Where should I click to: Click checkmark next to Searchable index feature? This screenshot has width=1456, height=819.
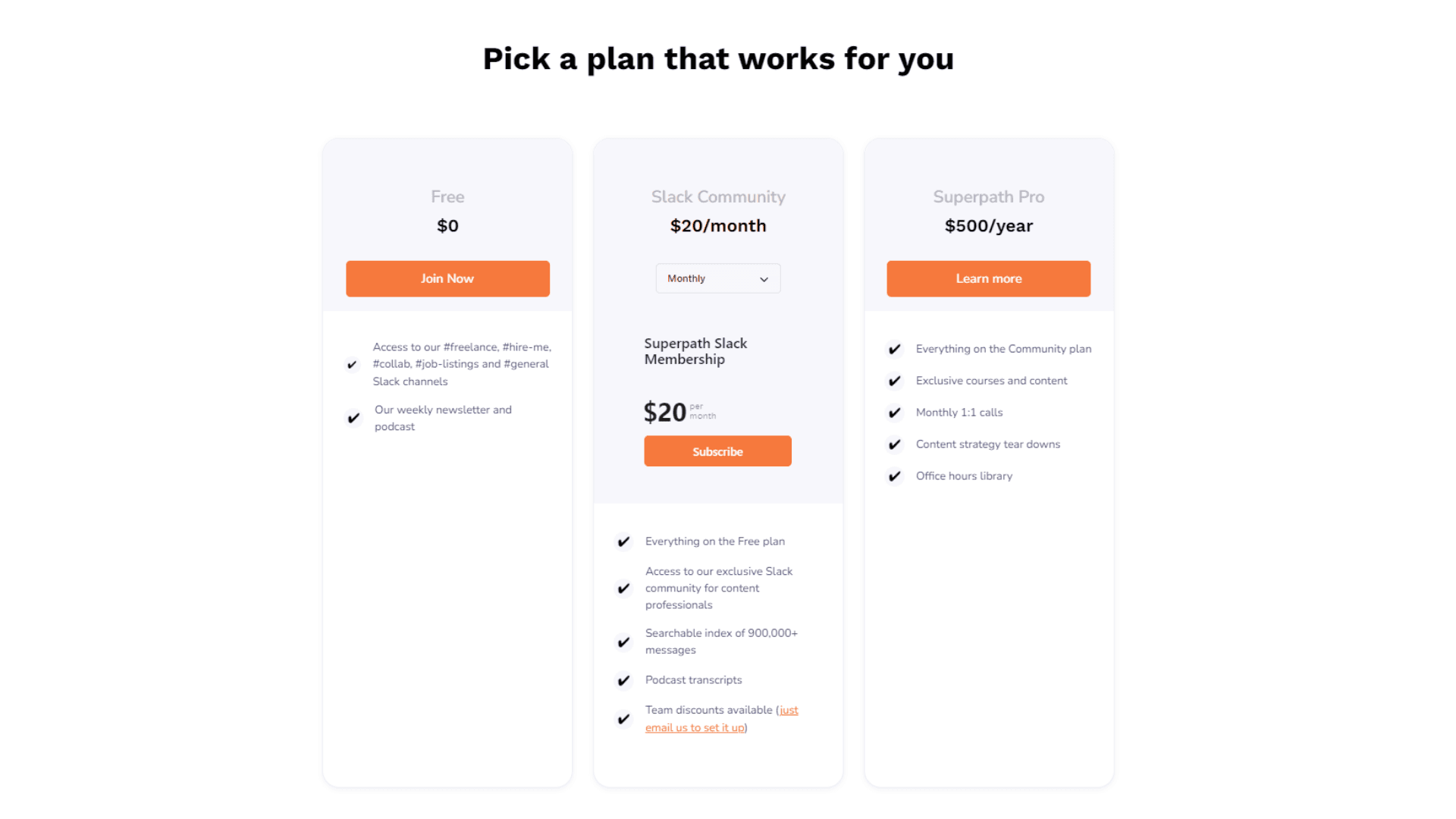(x=623, y=642)
